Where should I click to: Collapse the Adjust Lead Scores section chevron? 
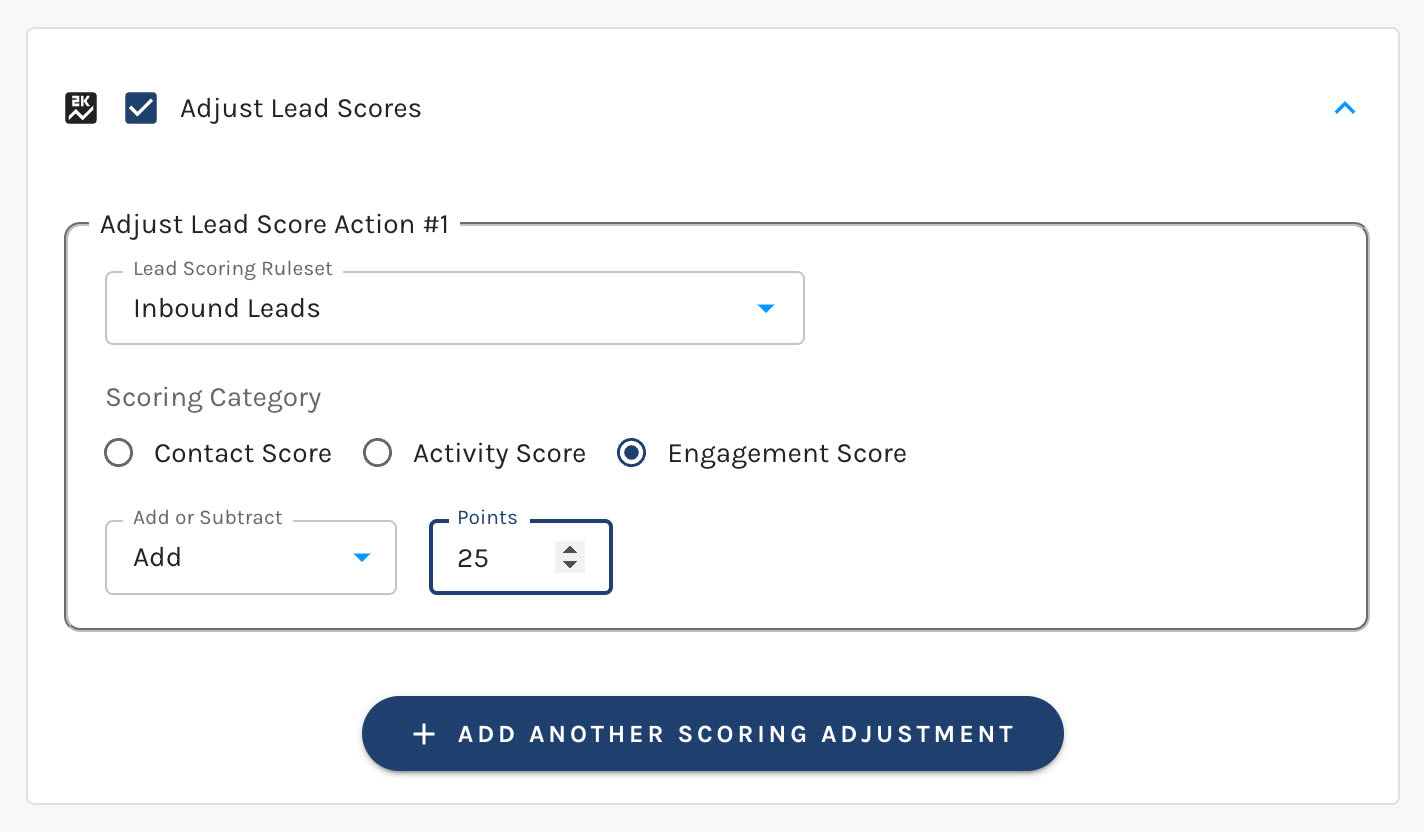click(1345, 108)
